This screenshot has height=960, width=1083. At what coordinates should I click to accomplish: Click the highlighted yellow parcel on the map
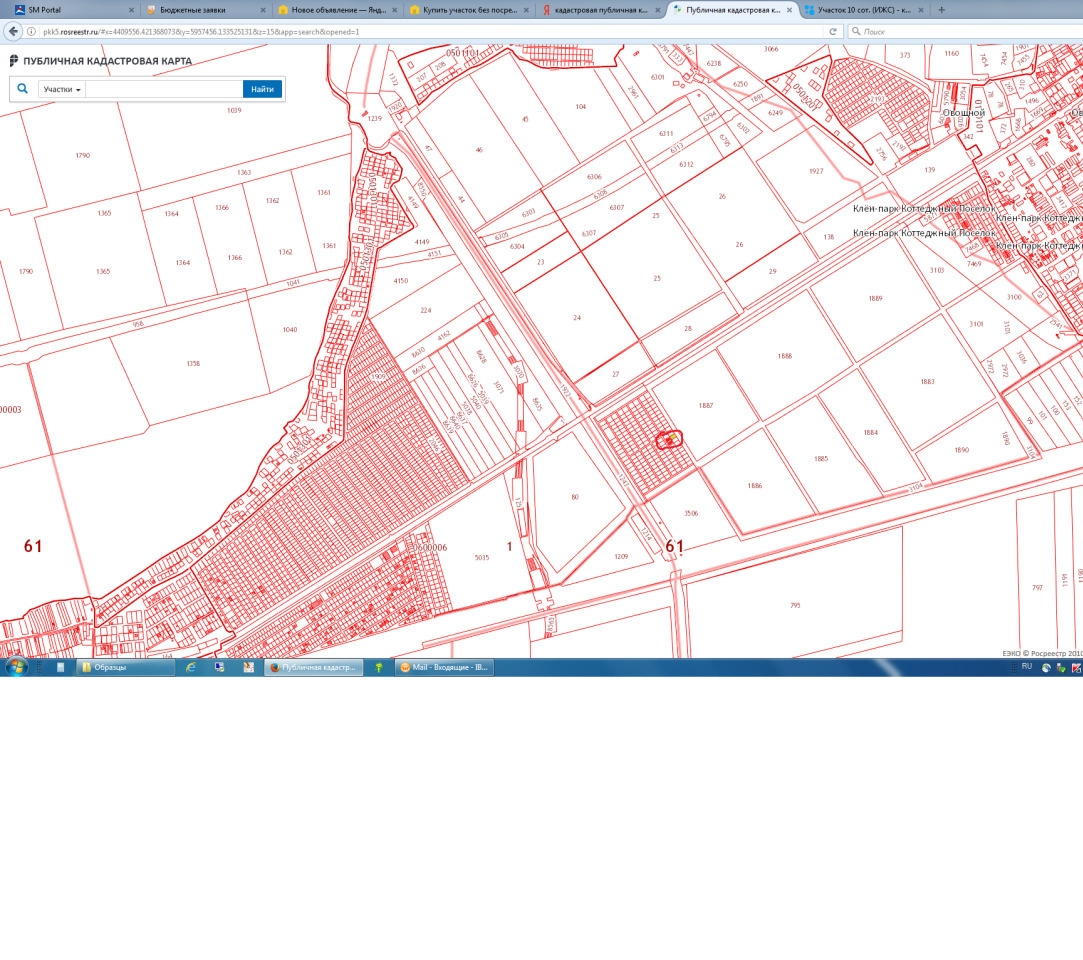[x=669, y=439]
